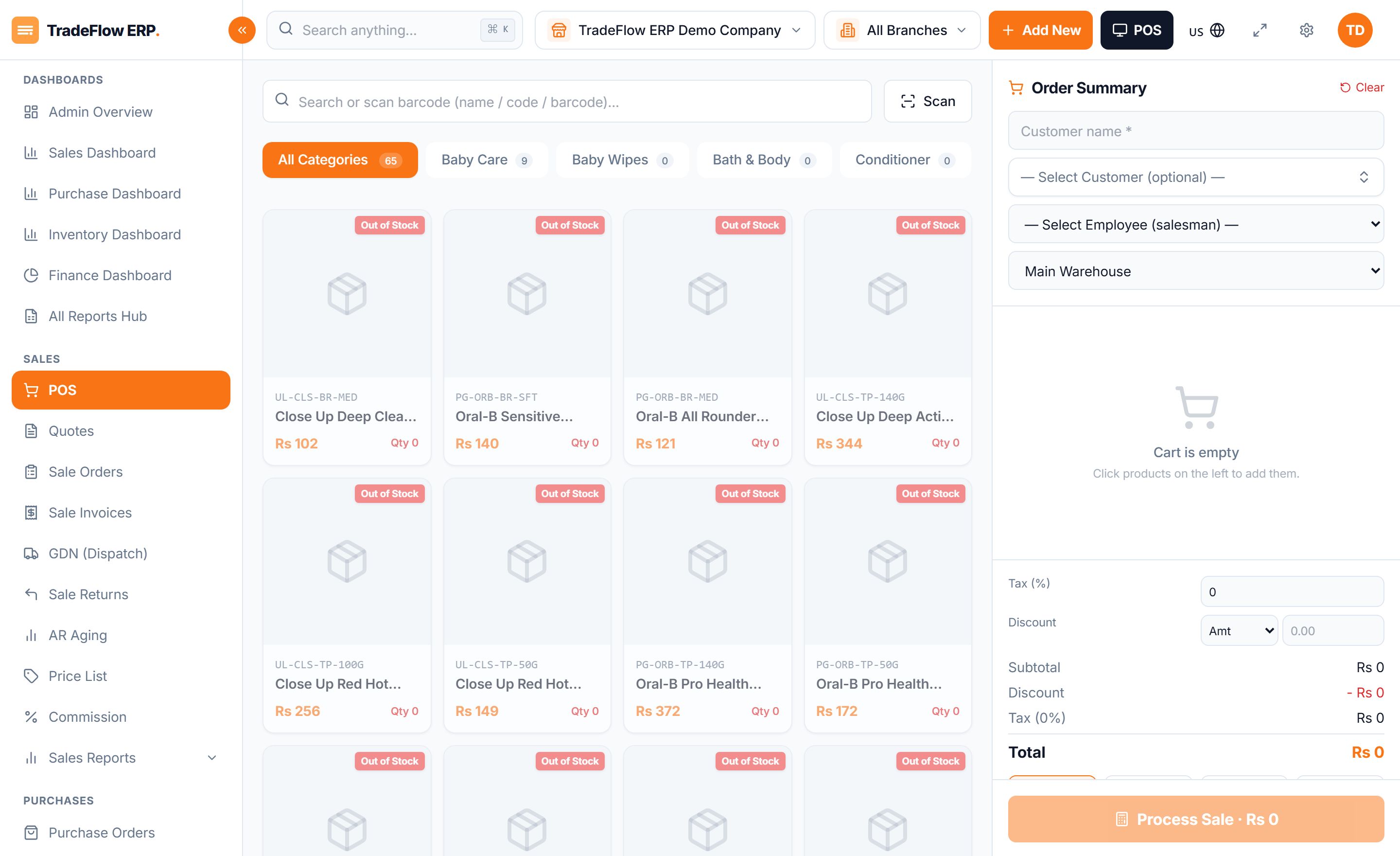Screen dimensions: 1400x856
Task: Open Select Customer (optional) dropdown
Action: pyautogui.click(x=1196, y=178)
